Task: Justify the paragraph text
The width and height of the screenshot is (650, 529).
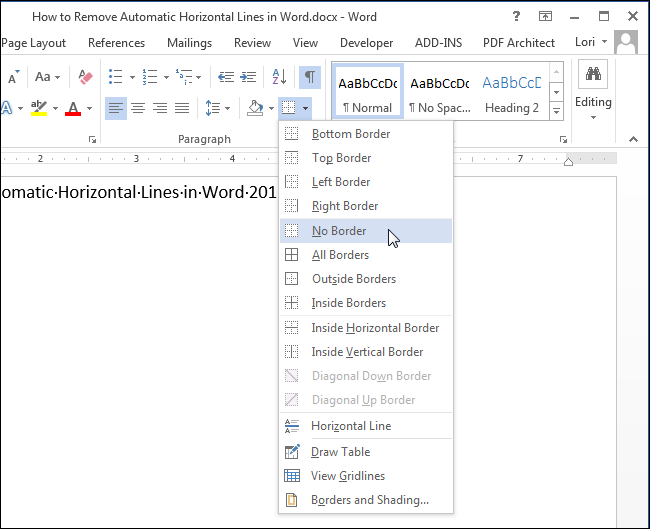Action: [182, 108]
